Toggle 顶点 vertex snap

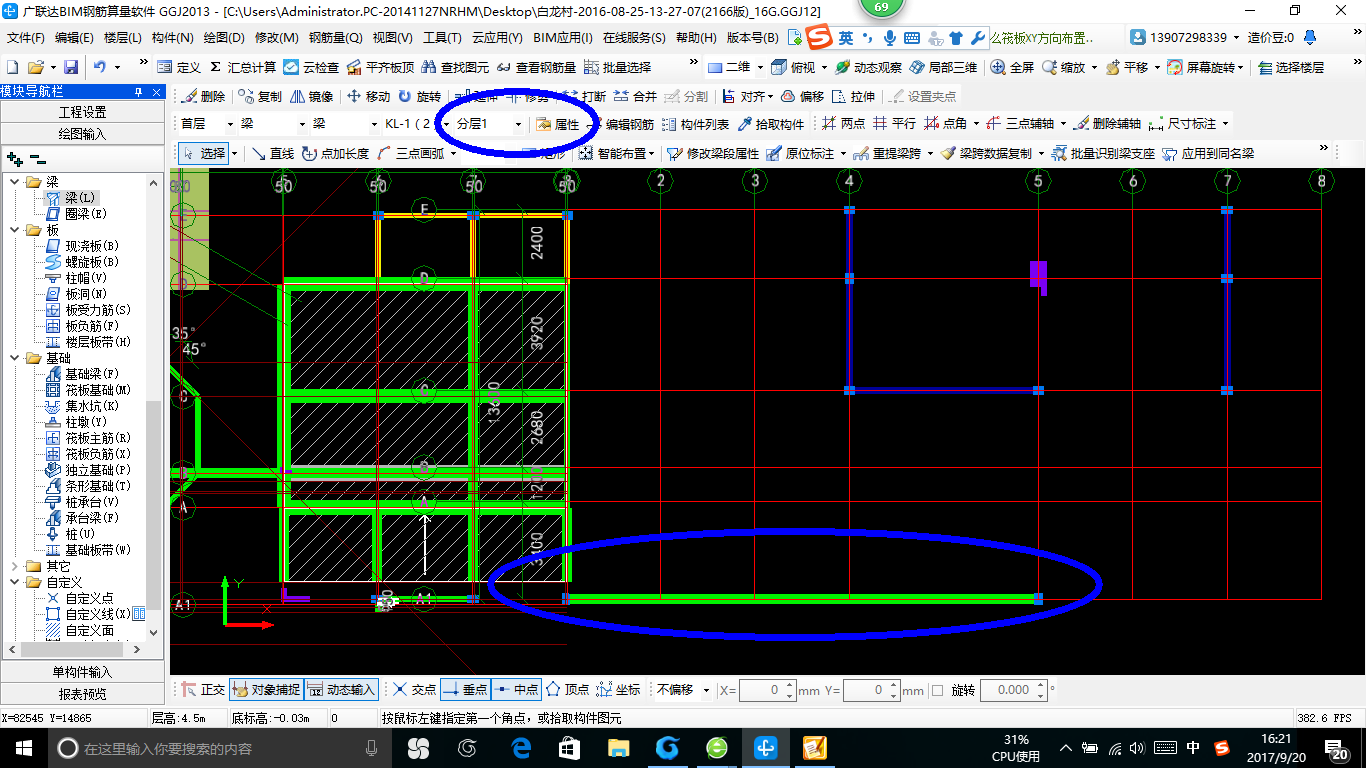(x=567, y=690)
